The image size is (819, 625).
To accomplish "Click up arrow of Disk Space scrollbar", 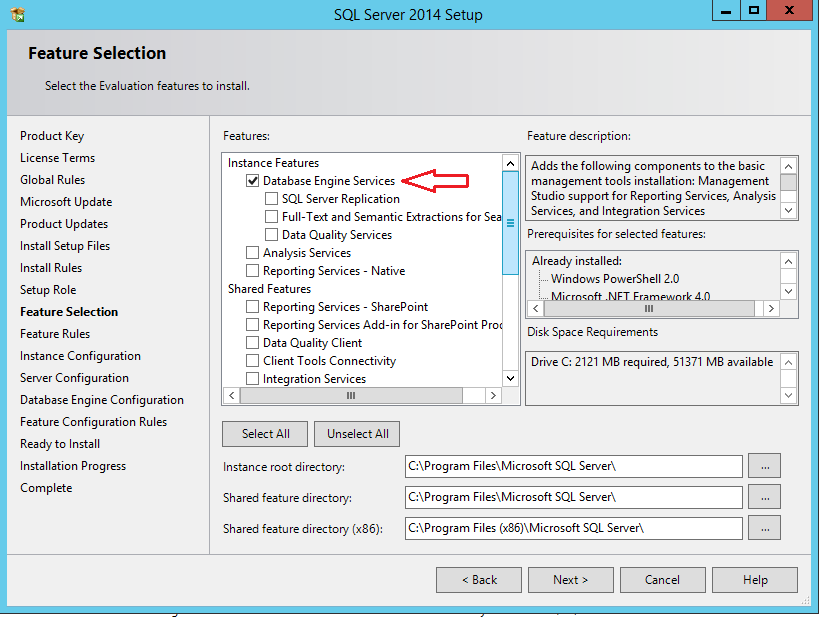I will 788,362.
